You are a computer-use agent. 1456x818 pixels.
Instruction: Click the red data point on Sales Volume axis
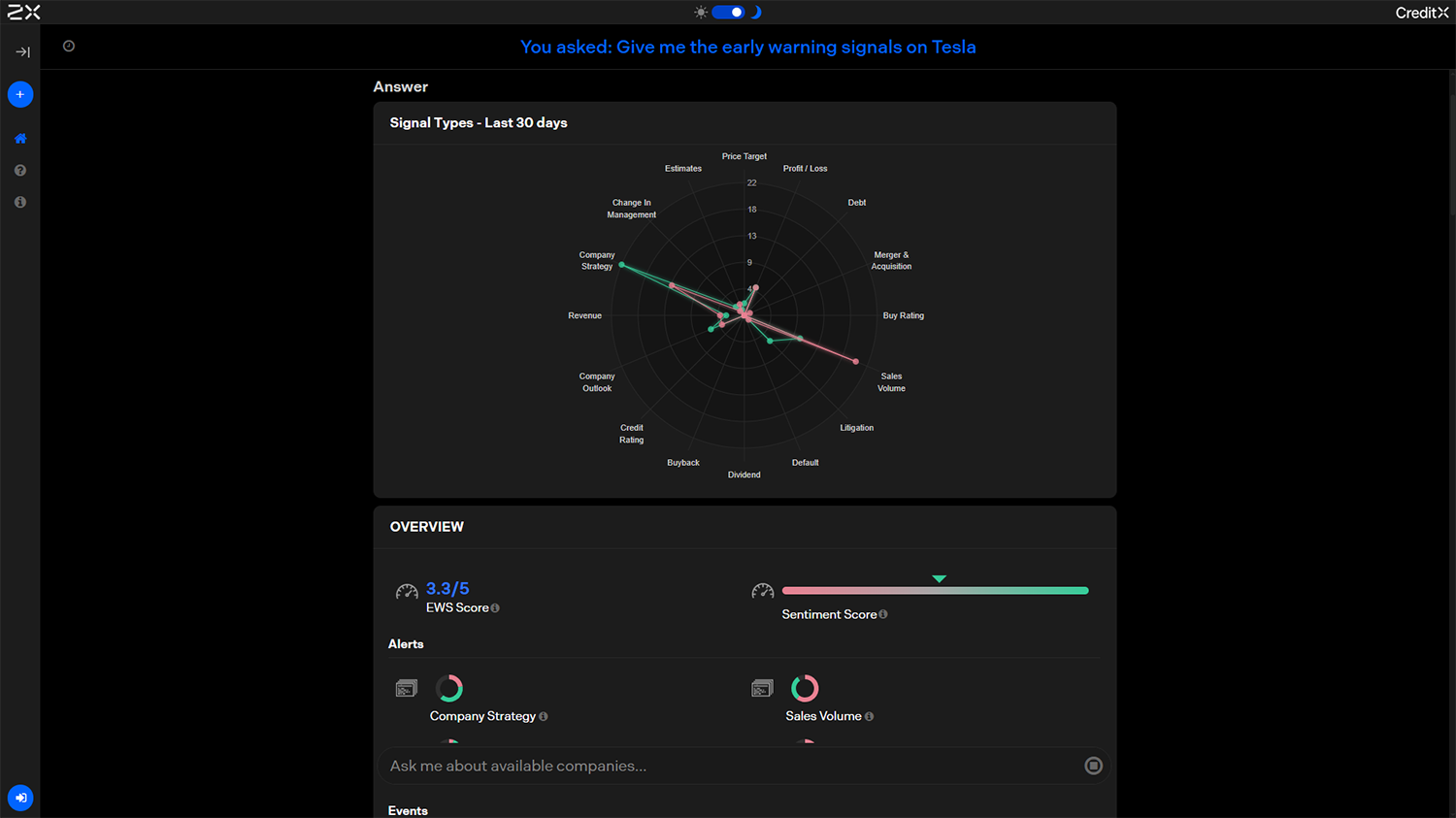(855, 362)
